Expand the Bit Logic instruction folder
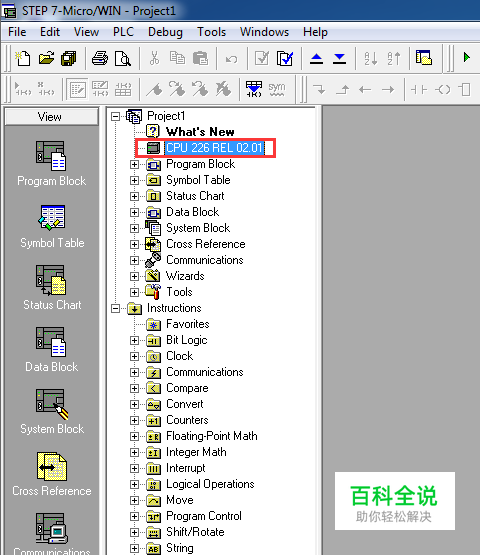Screen dimensions: 480x555 (134, 341)
